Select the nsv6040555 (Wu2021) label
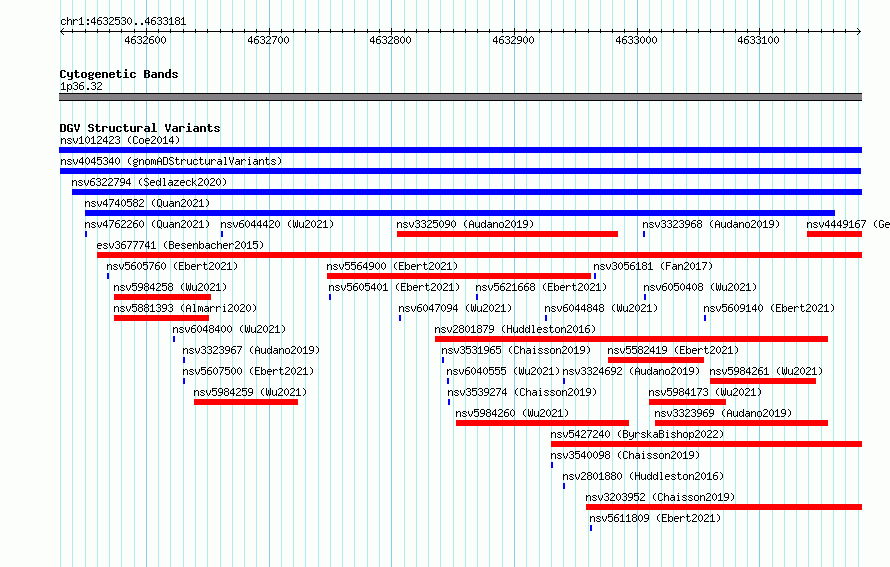The image size is (890, 567). point(503,371)
